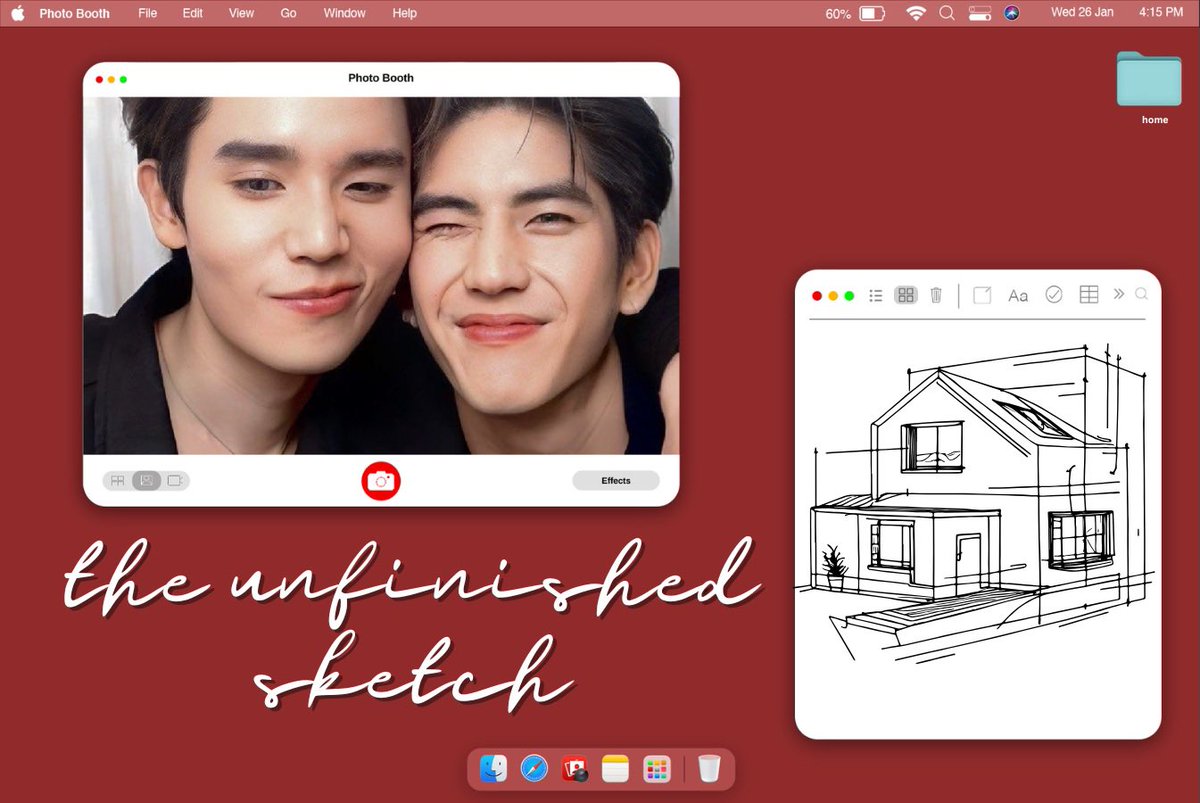Click the 4:15 PM clock
This screenshot has width=1200, height=803.
pyautogui.click(x=1161, y=13)
